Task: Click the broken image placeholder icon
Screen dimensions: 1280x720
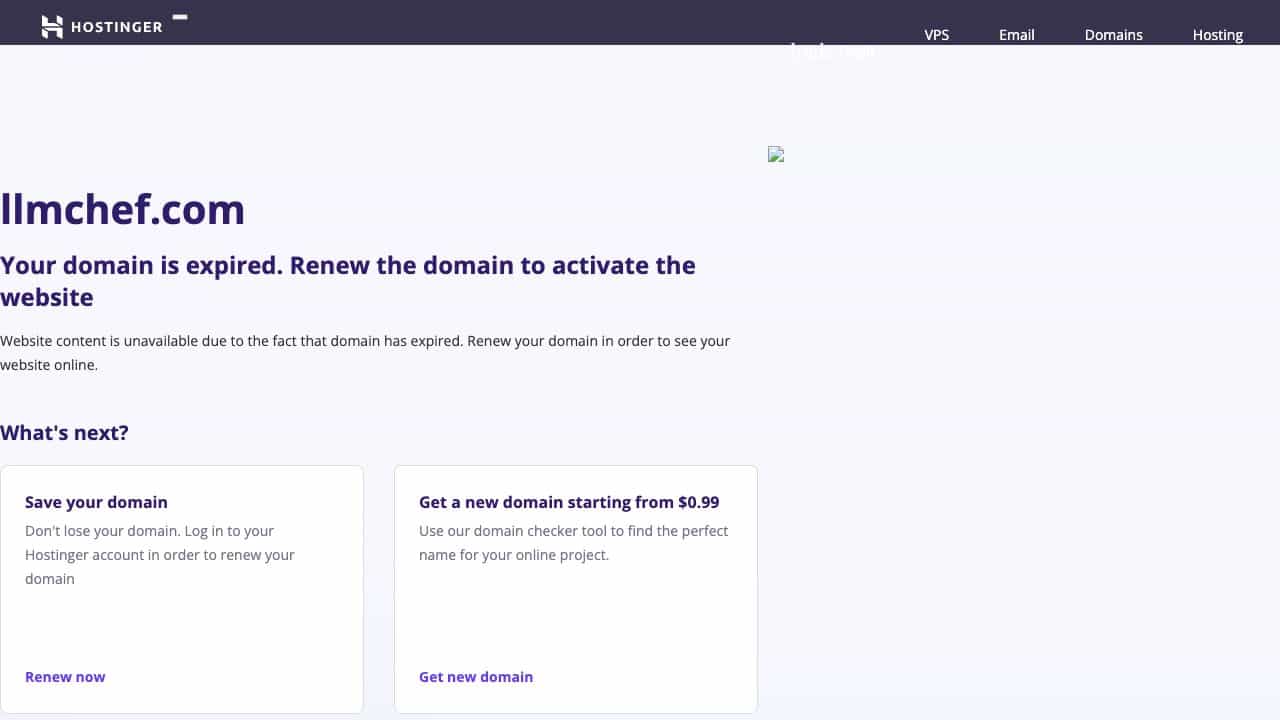Action: click(776, 154)
